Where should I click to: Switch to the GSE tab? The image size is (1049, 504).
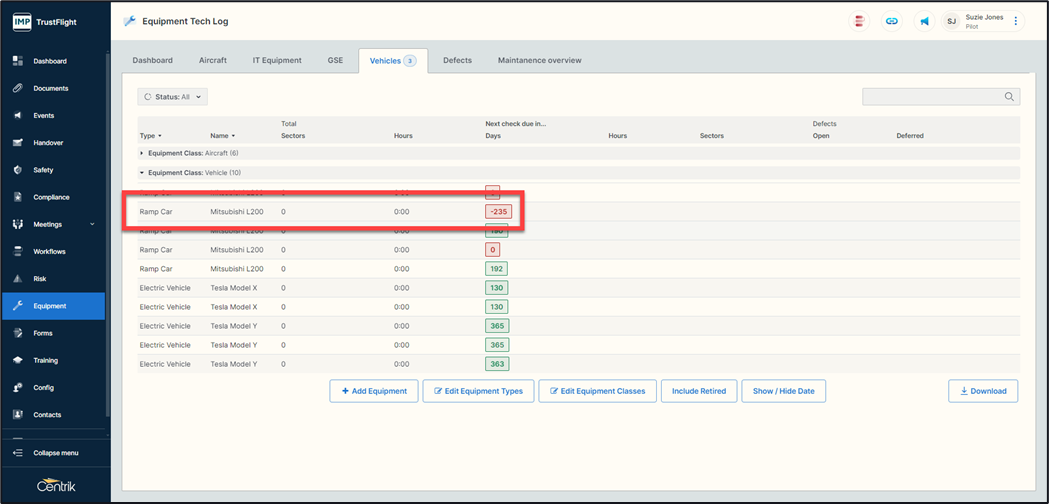tap(335, 61)
